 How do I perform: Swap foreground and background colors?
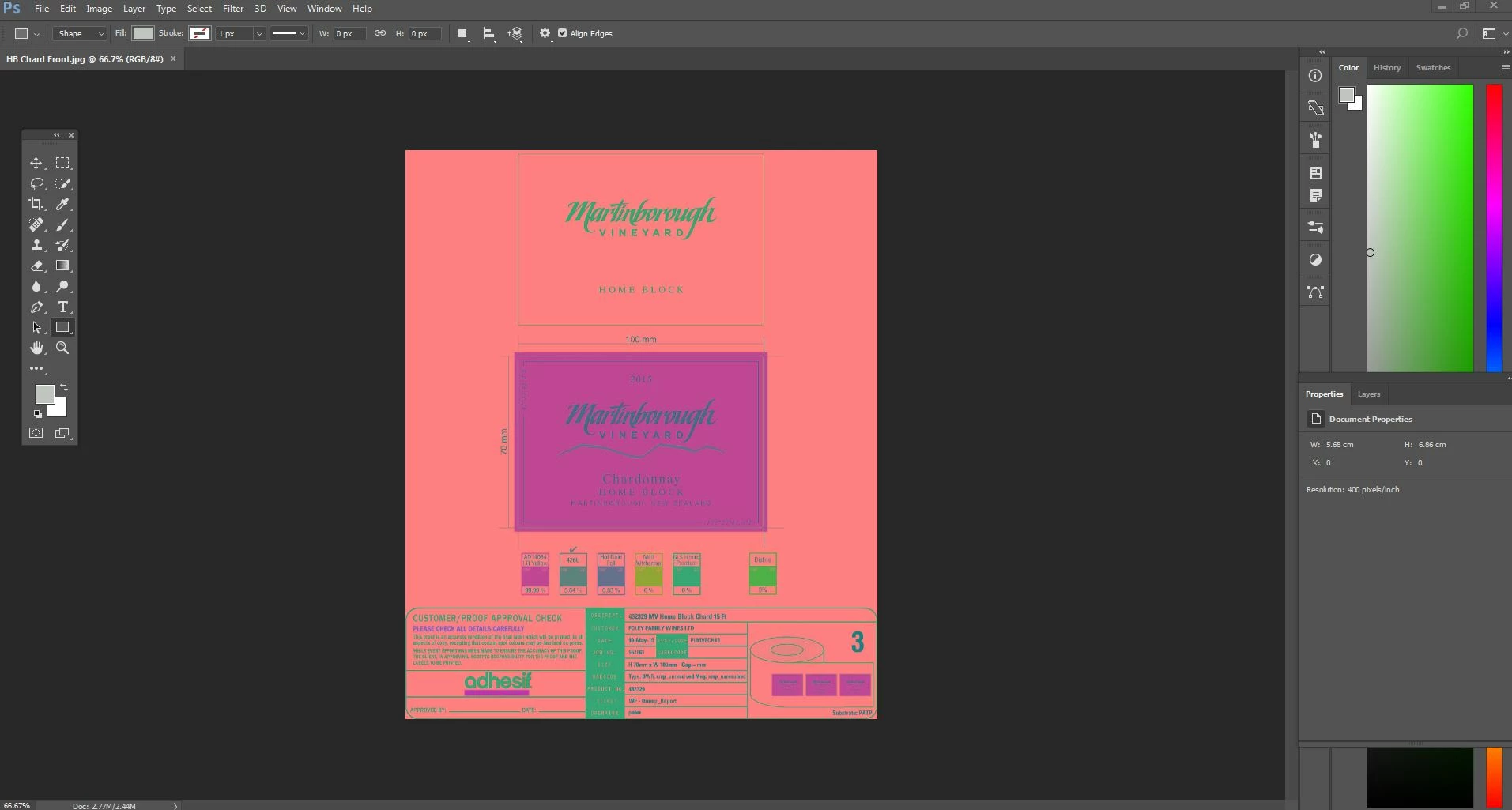tap(64, 387)
